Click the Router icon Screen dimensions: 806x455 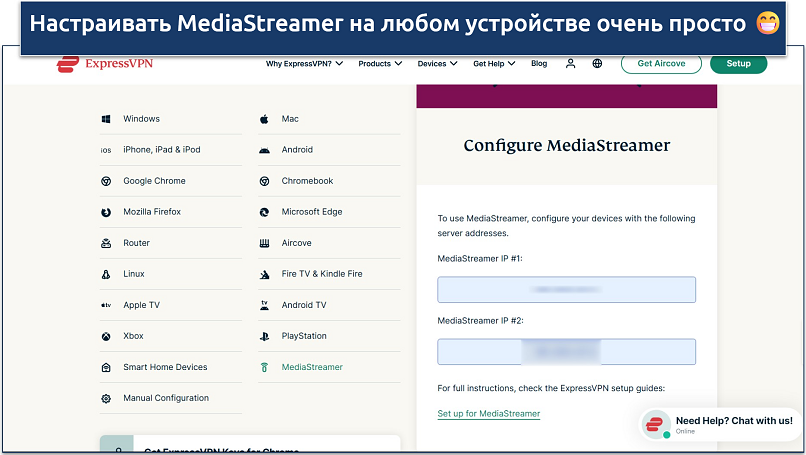point(106,243)
